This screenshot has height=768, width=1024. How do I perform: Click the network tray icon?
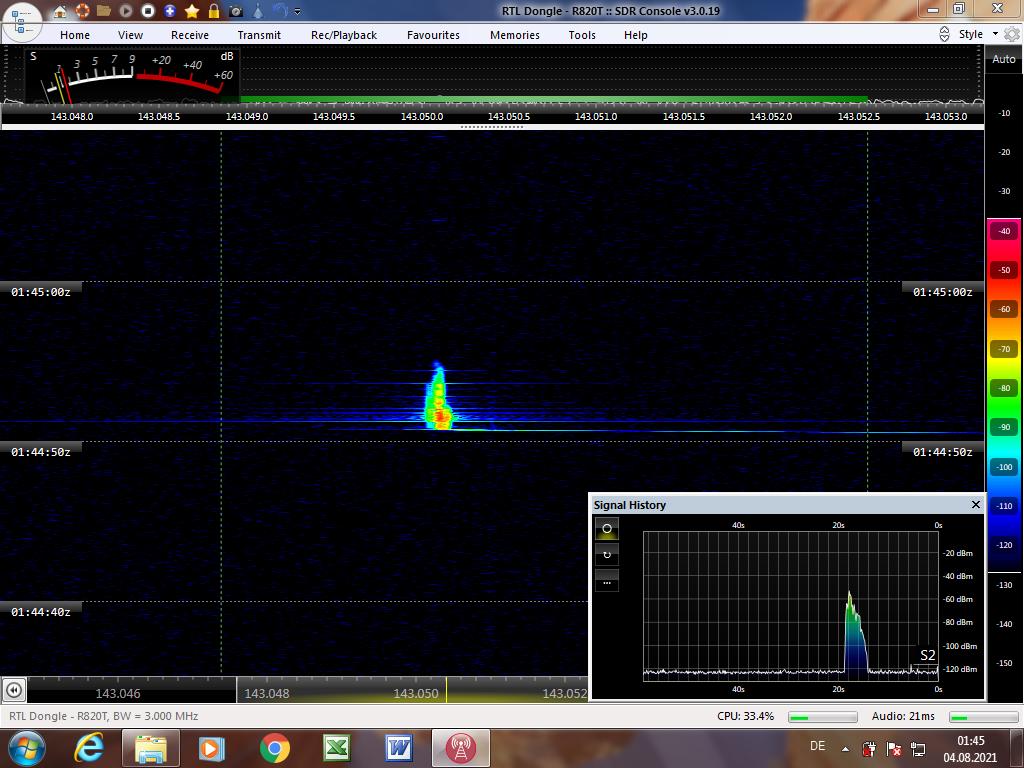[x=918, y=748]
